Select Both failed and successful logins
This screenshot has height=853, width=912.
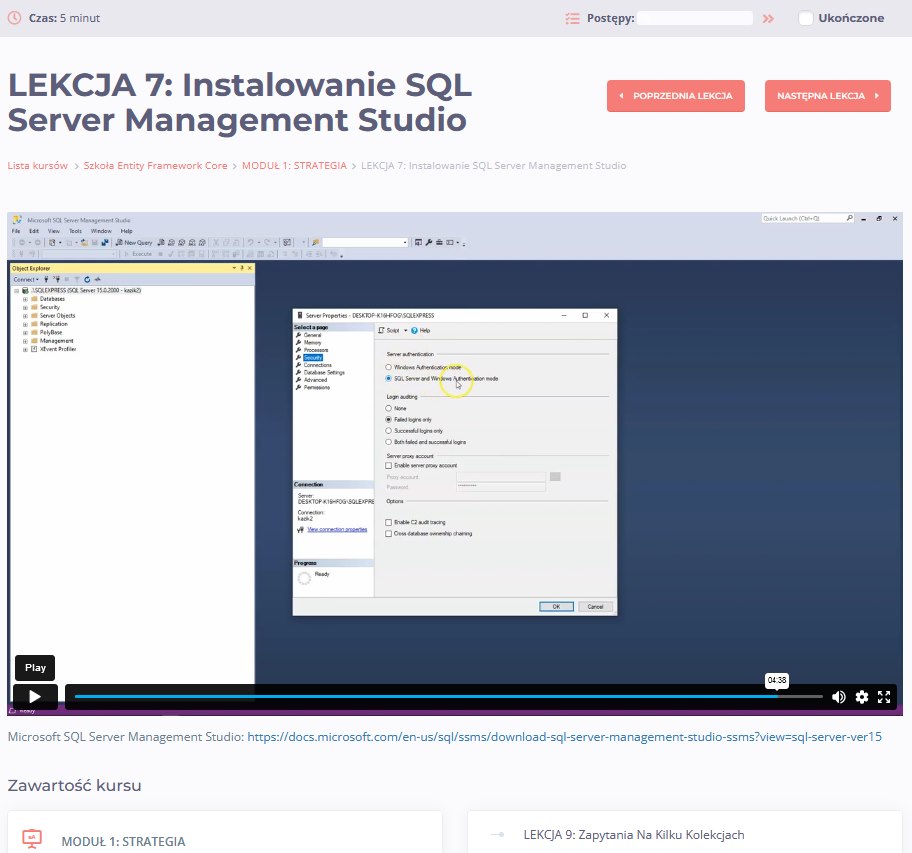(389, 442)
